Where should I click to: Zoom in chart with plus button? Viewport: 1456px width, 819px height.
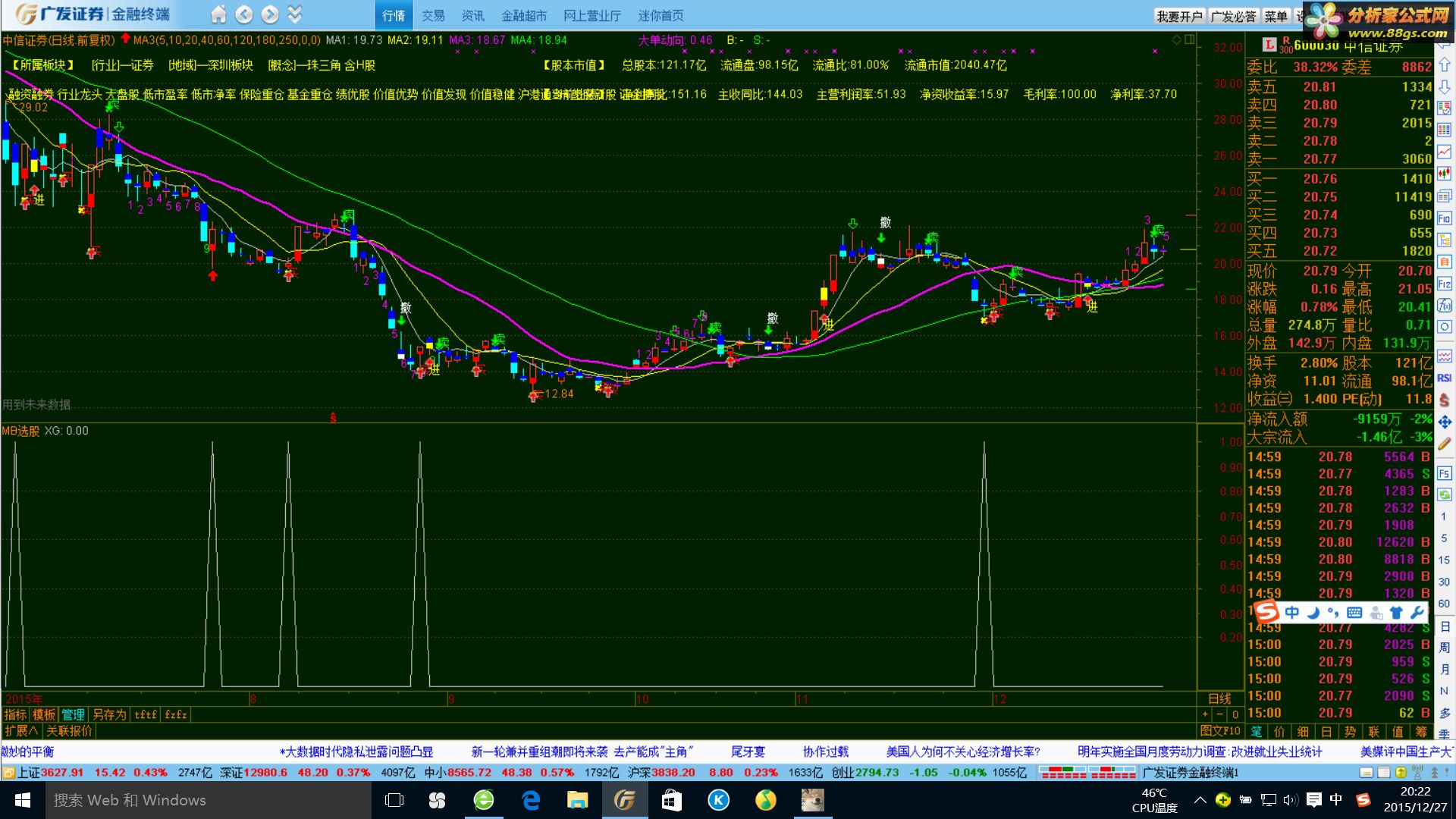pos(1205,714)
